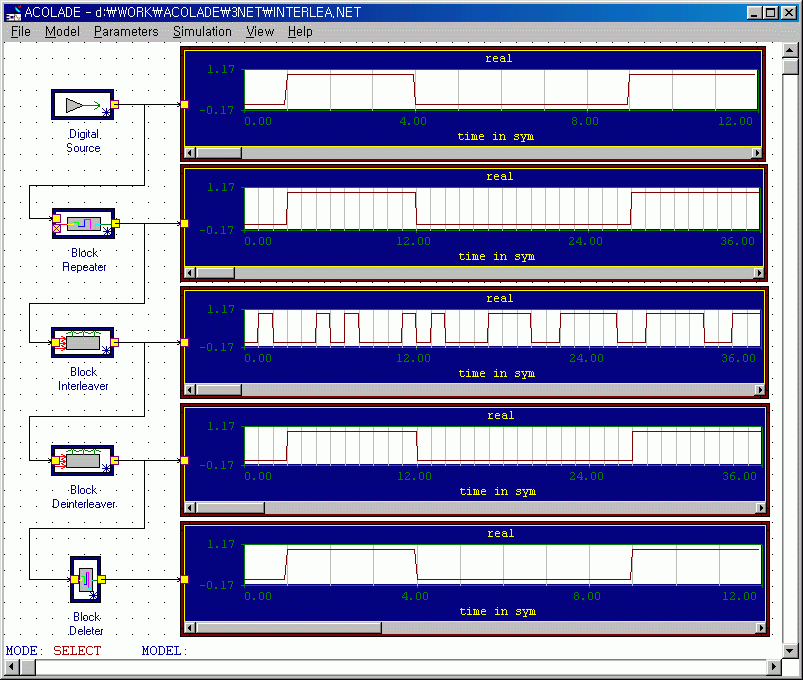Click the Block Deinterleaver output port
Image resolution: width=803 pixels, height=680 pixels.
coord(115,460)
